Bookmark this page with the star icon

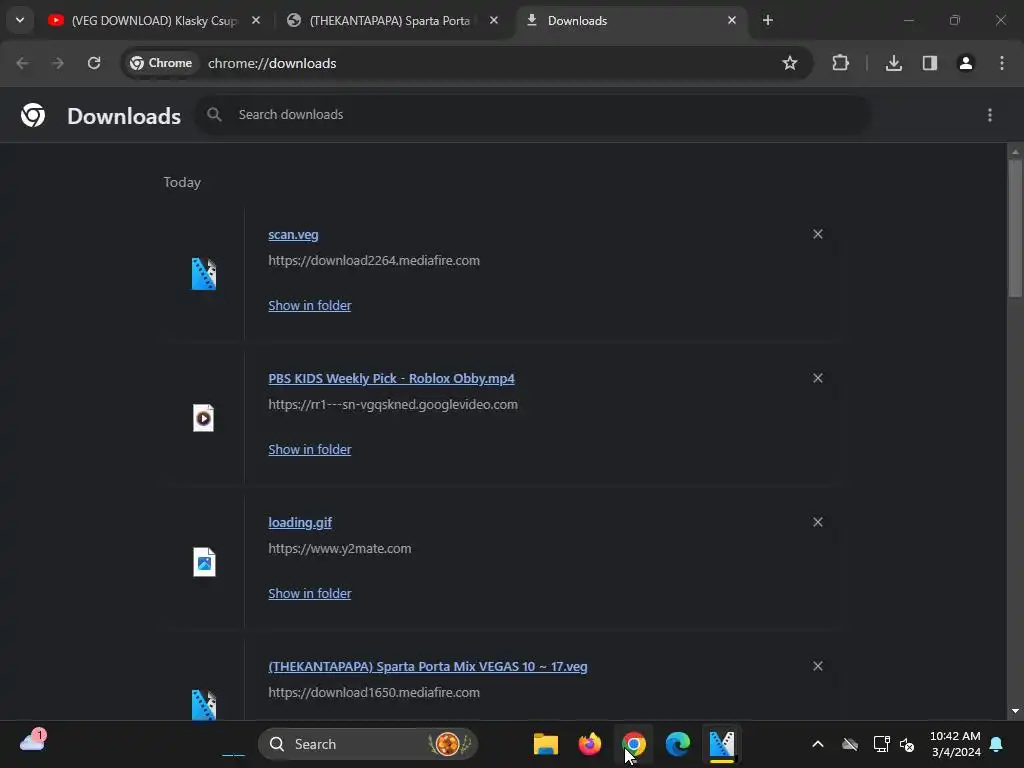click(790, 63)
